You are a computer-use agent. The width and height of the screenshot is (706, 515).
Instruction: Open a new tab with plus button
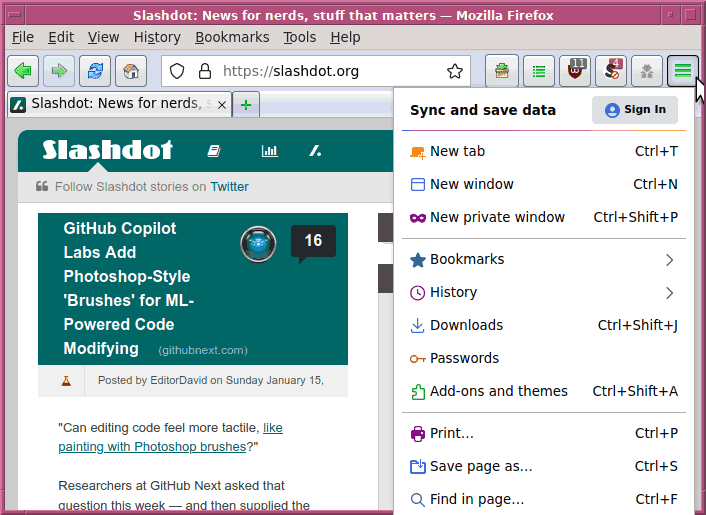click(x=246, y=105)
